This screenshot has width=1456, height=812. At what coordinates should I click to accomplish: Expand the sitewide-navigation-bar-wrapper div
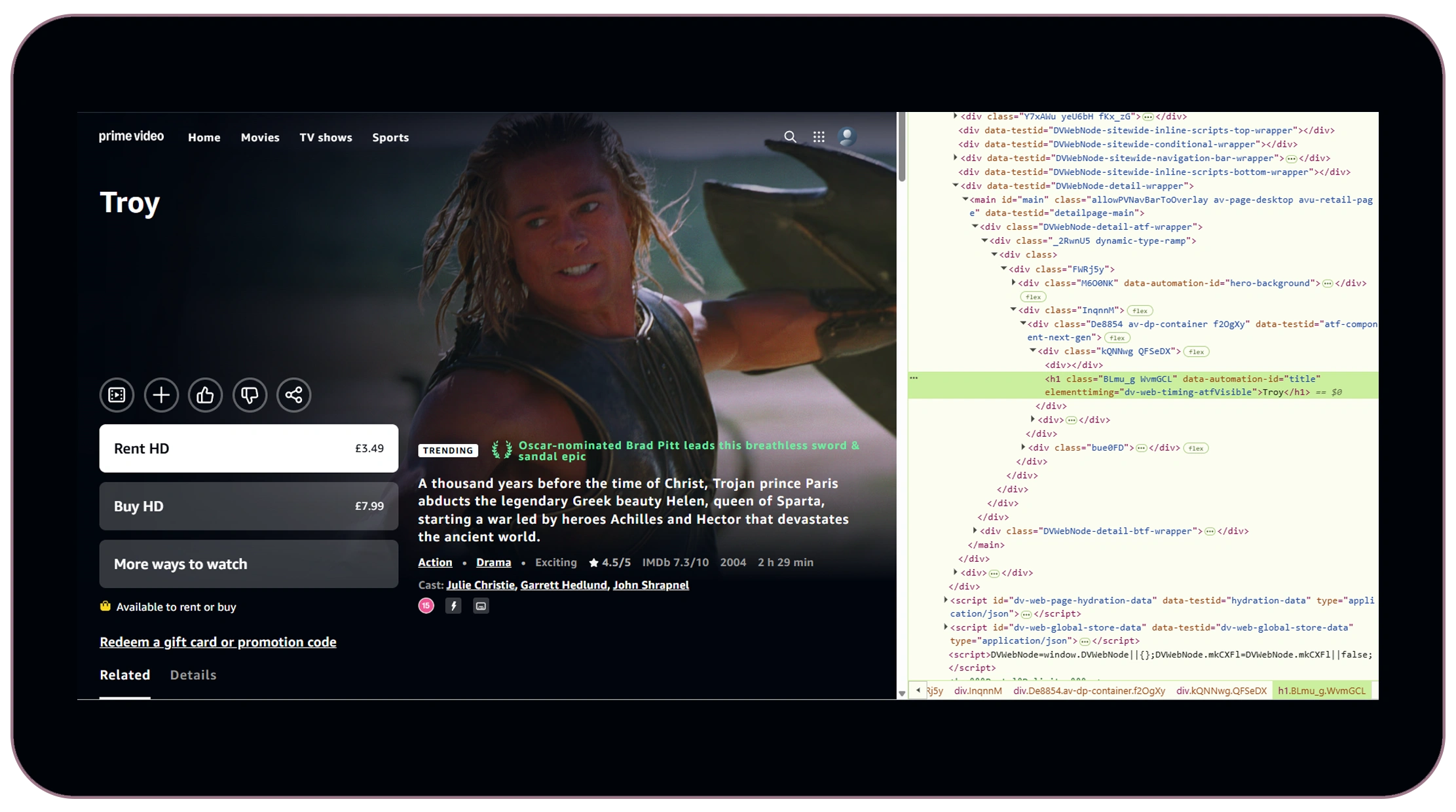pyautogui.click(x=956, y=158)
